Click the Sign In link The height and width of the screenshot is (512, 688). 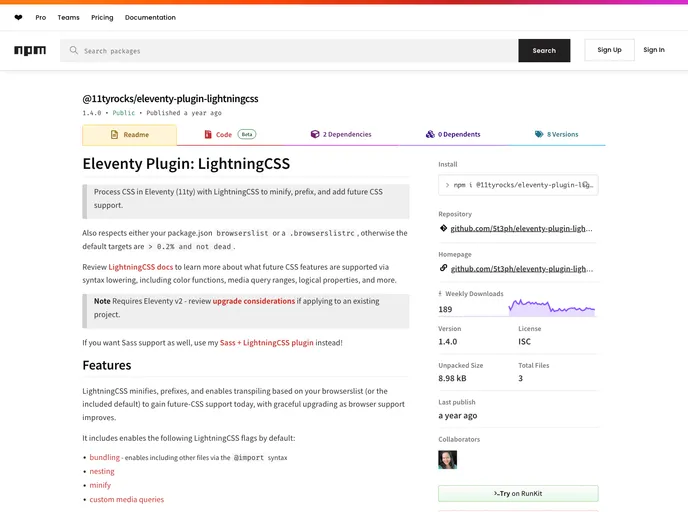[x=654, y=50]
